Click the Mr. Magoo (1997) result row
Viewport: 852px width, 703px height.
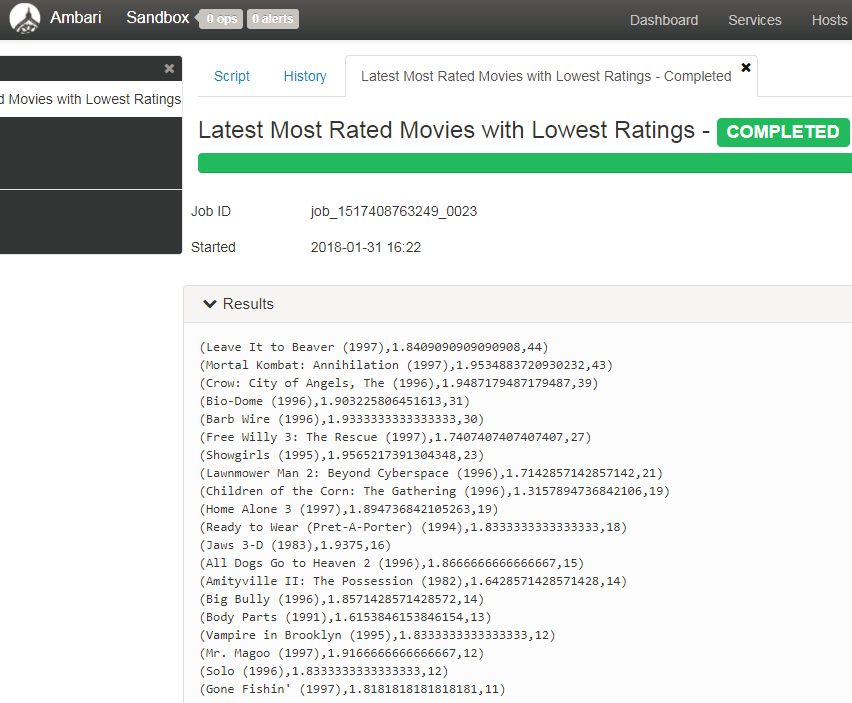point(341,652)
